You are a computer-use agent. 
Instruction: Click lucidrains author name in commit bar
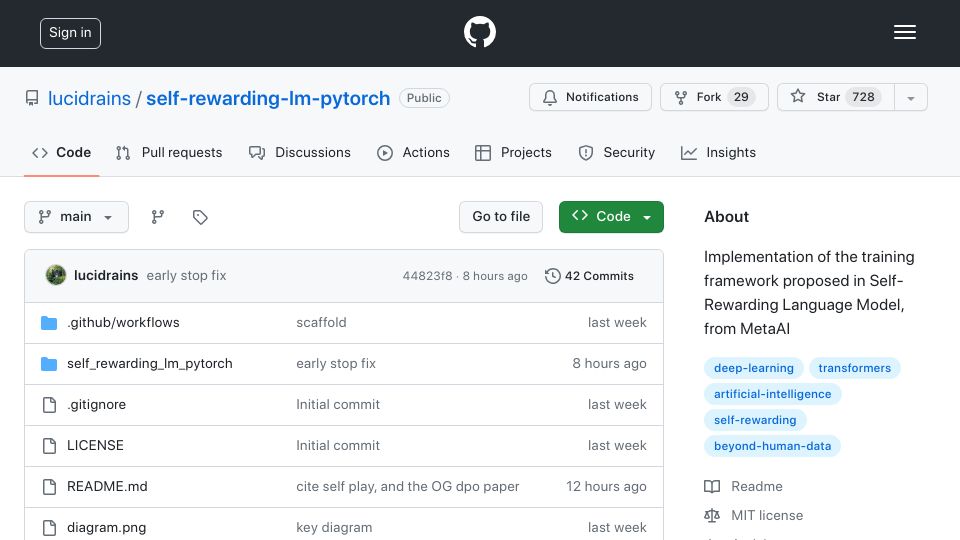coord(106,276)
